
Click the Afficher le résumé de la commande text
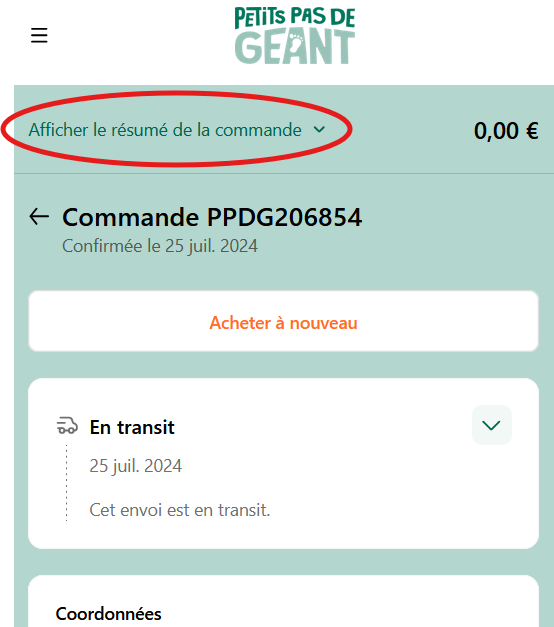(x=165, y=130)
